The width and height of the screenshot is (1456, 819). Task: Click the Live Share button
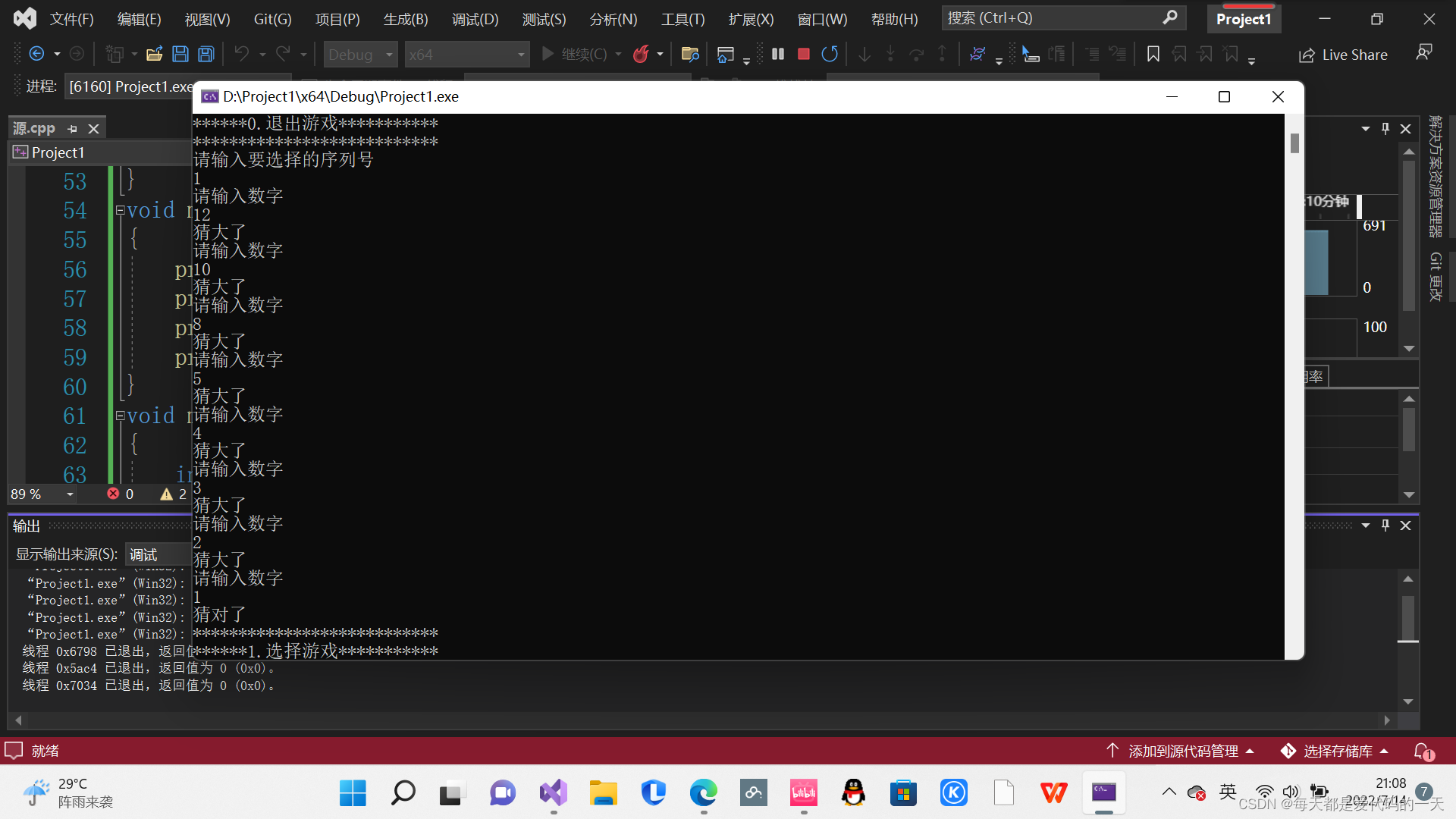pyautogui.click(x=1344, y=55)
